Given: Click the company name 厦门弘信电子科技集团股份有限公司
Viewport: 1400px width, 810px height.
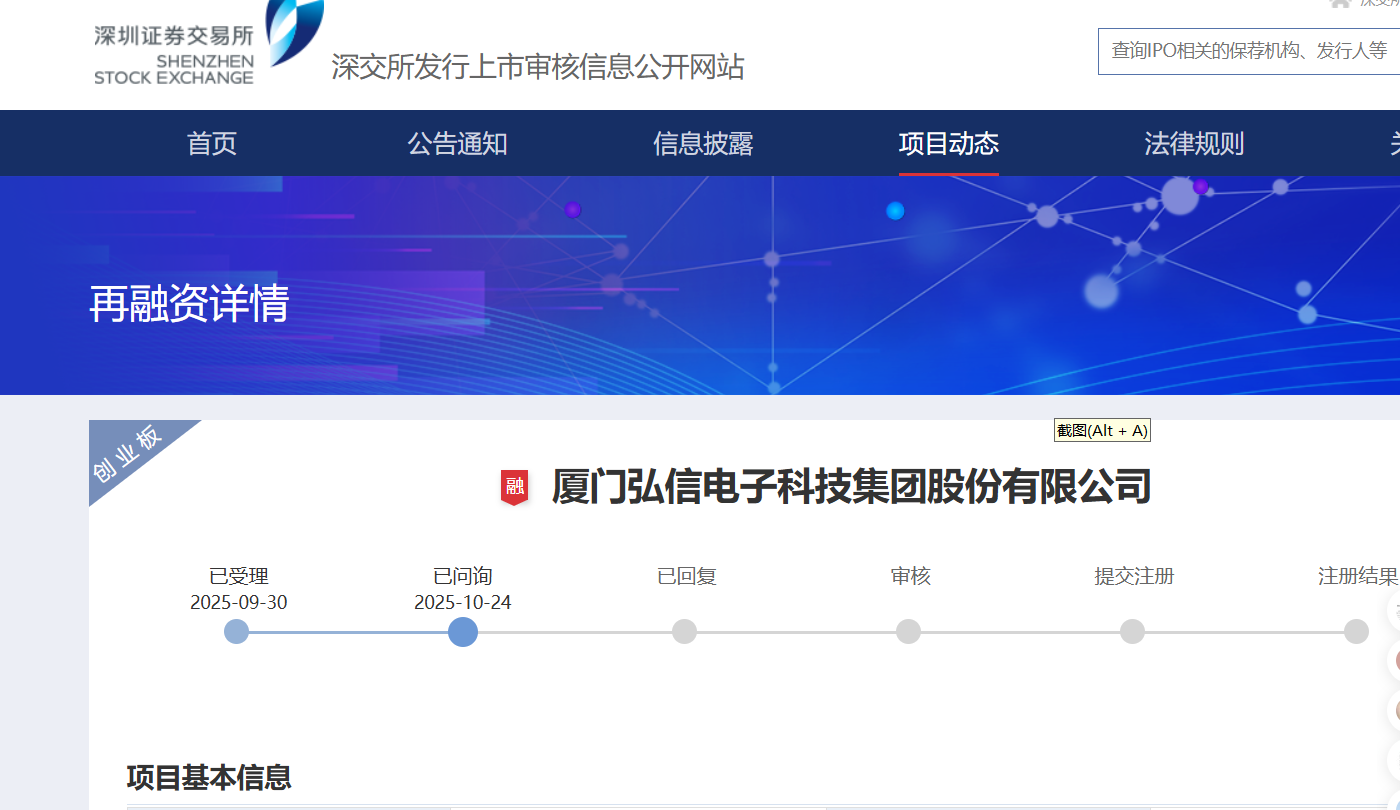Looking at the screenshot, I should pos(852,487).
